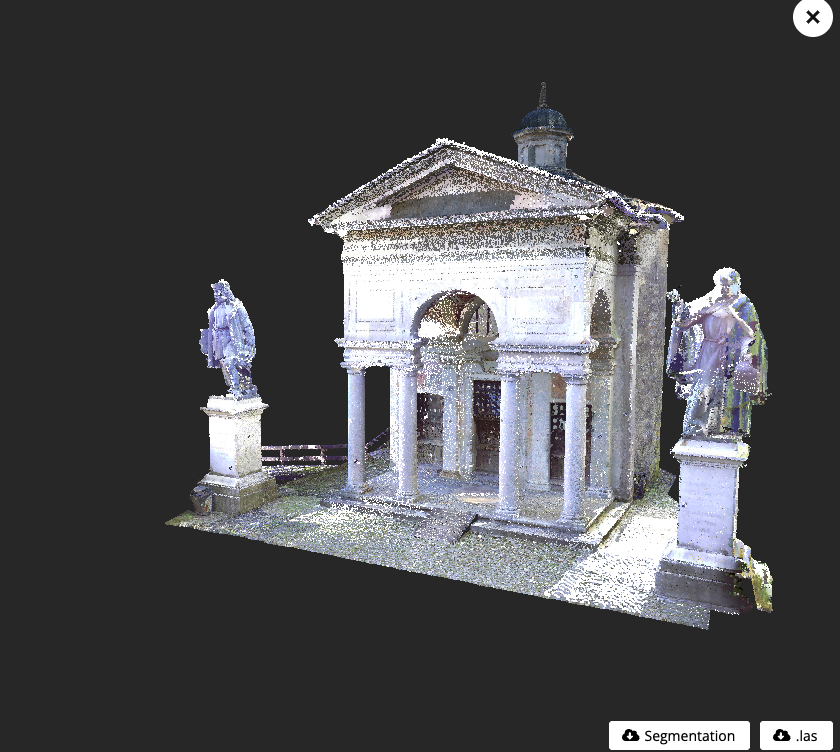The image size is (840, 752).
Task: Click the cloud icon beside Segmentation
Action: click(x=630, y=735)
